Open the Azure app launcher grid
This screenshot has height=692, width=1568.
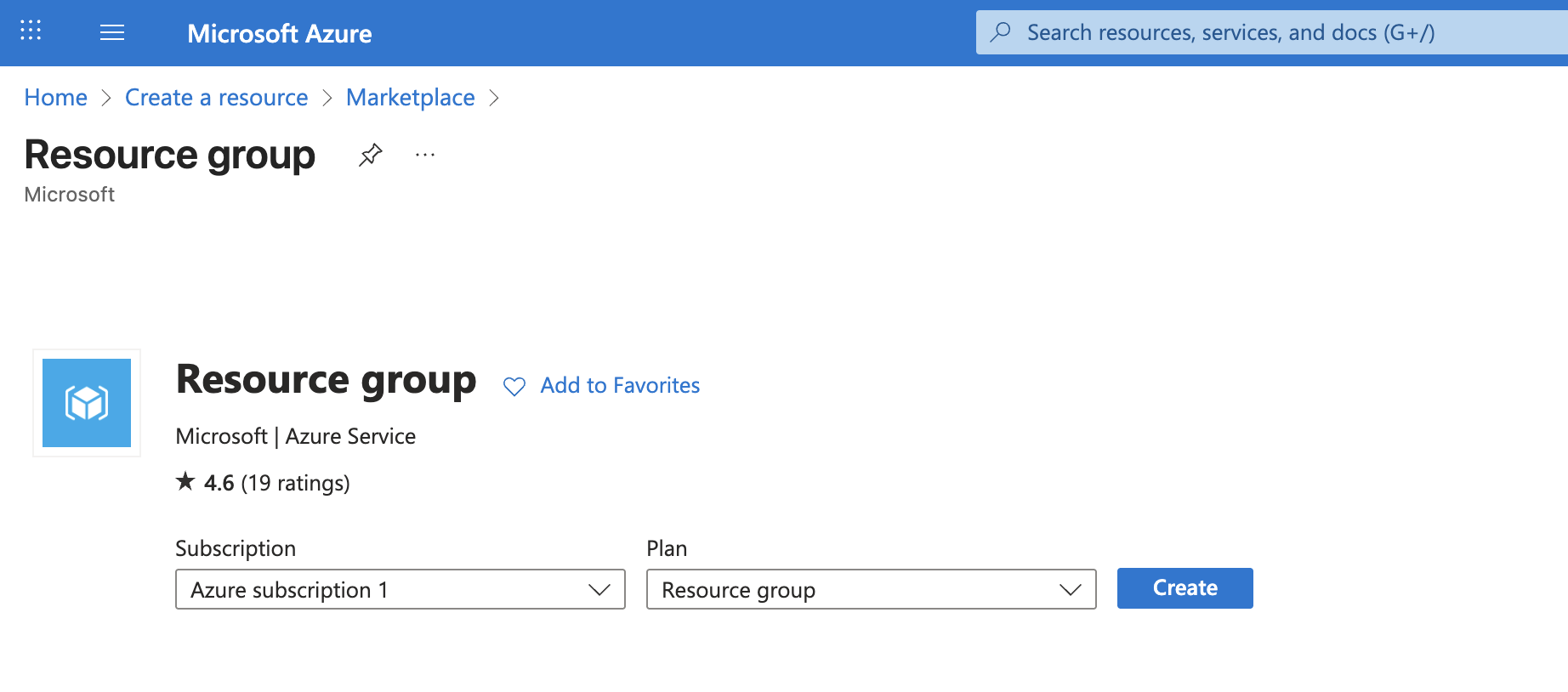(31, 31)
